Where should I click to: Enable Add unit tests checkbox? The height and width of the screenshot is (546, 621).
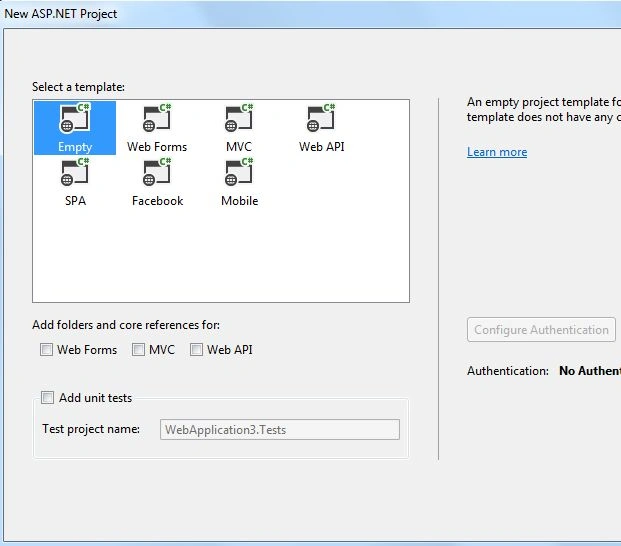click(48, 397)
